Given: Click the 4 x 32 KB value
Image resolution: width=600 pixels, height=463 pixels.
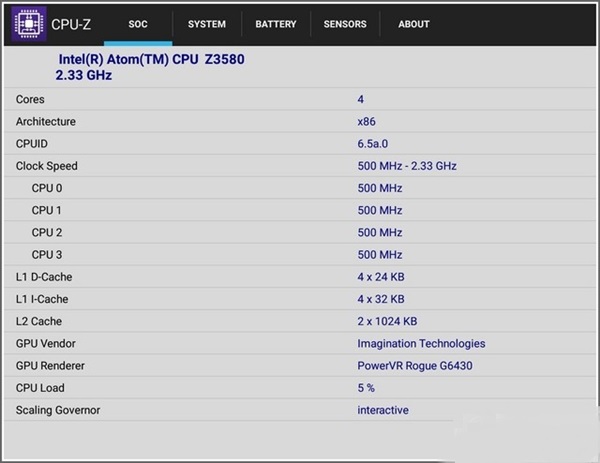Looking at the screenshot, I should pyautogui.click(x=381, y=299).
